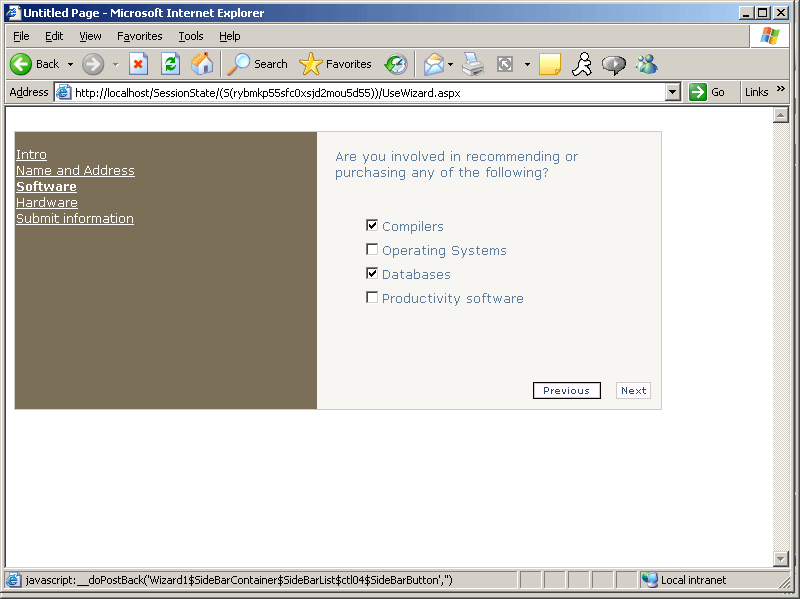Uncheck the Compilers checkbox
The height and width of the screenshot is (599, 800).
pos(372,226)
